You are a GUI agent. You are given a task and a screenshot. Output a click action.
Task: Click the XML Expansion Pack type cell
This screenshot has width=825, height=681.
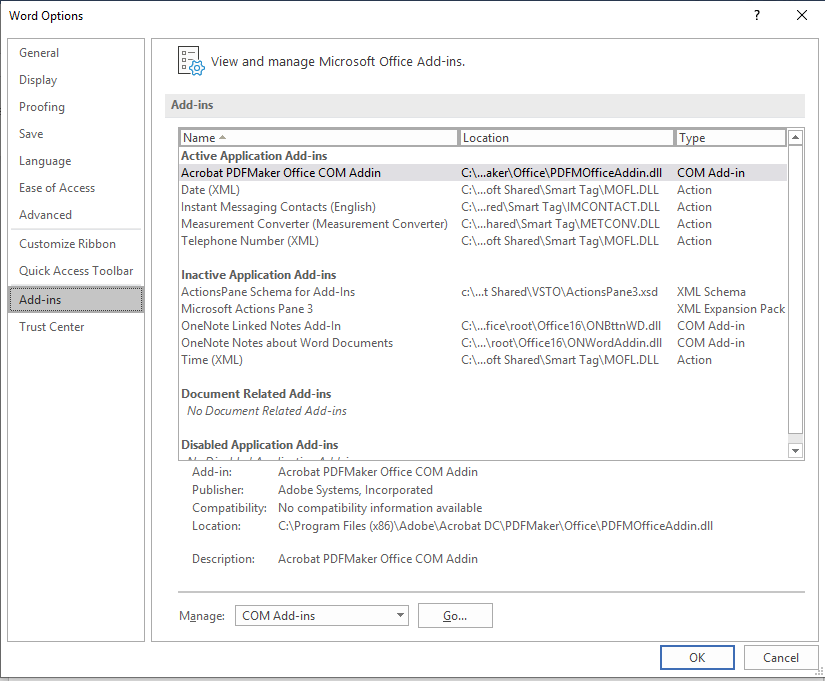click(731, 308)
